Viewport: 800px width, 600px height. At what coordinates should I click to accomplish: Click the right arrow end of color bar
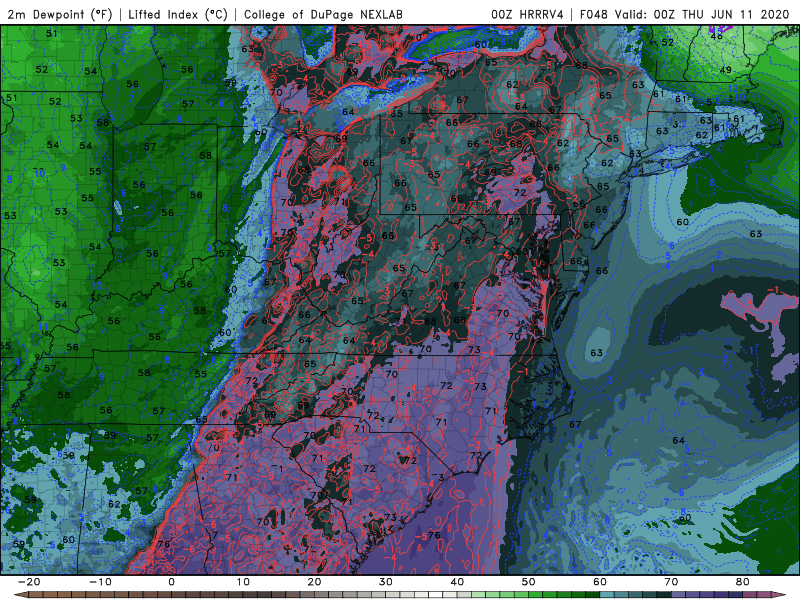click(780, 595)
